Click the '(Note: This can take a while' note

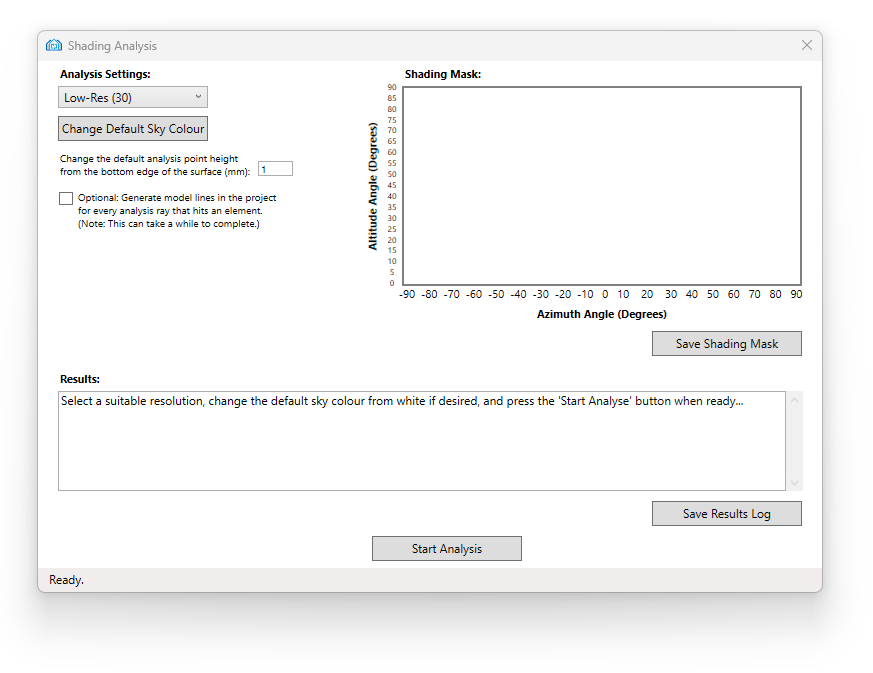point(169,224)
